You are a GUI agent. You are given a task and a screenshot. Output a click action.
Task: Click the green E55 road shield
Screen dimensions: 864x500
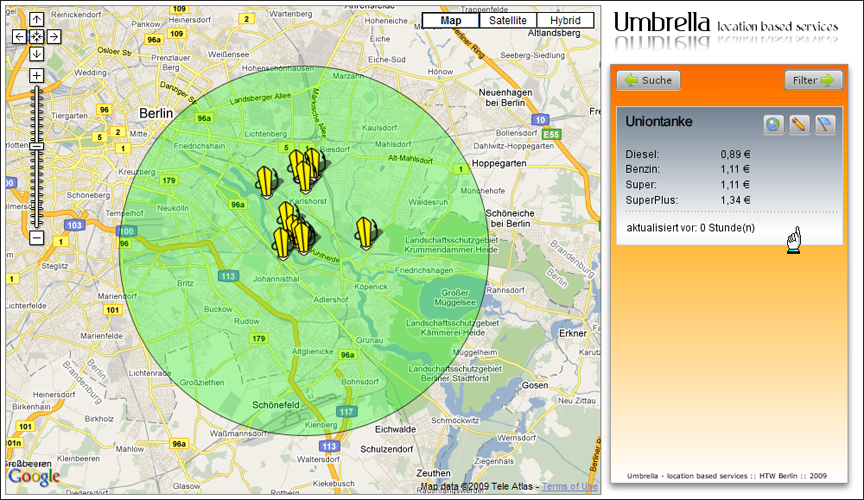click(x=551, y=135)
